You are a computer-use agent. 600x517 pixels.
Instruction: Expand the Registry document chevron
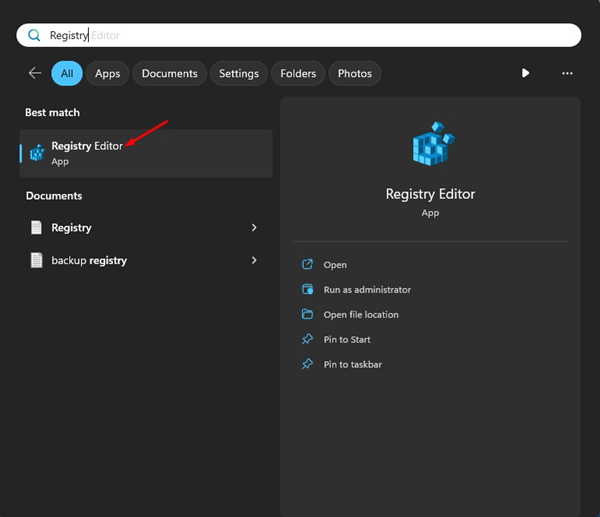coord(254,228)
